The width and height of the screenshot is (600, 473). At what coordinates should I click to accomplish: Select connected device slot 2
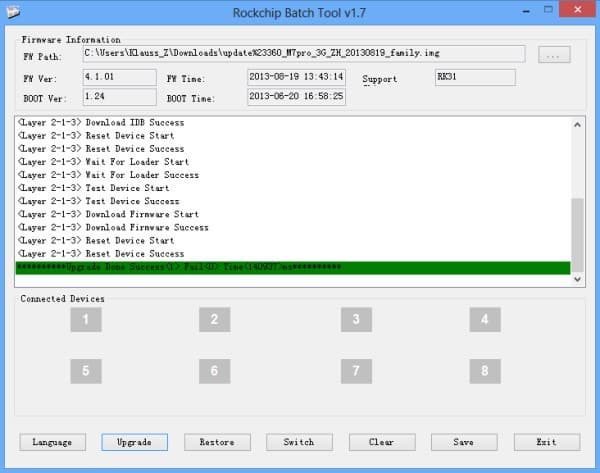pyautogui.click(x=215, y=319)
